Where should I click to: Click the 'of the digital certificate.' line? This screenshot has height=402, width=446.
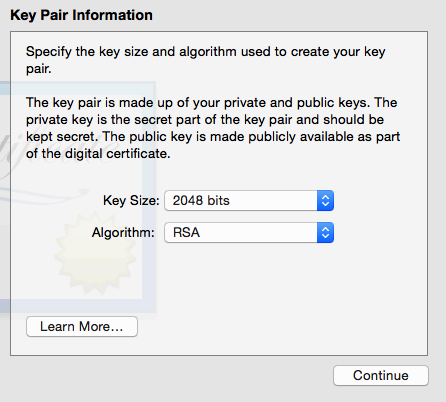point(98,154)
